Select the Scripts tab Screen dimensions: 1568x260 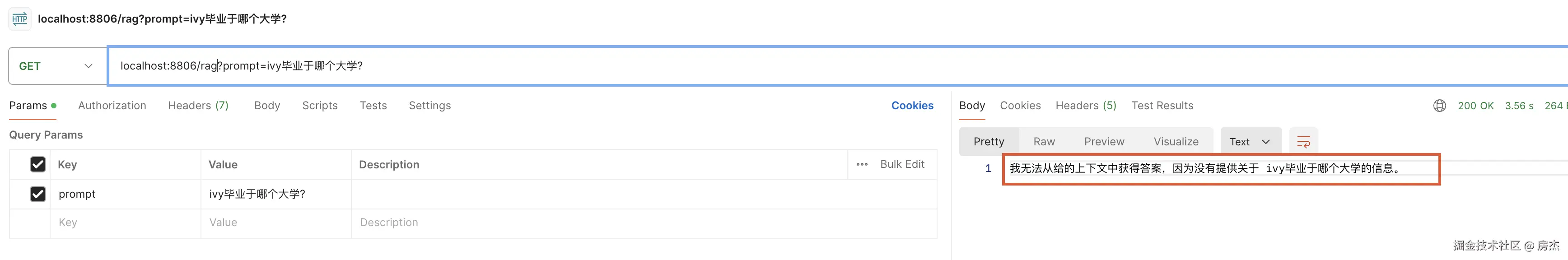[320, 106]
